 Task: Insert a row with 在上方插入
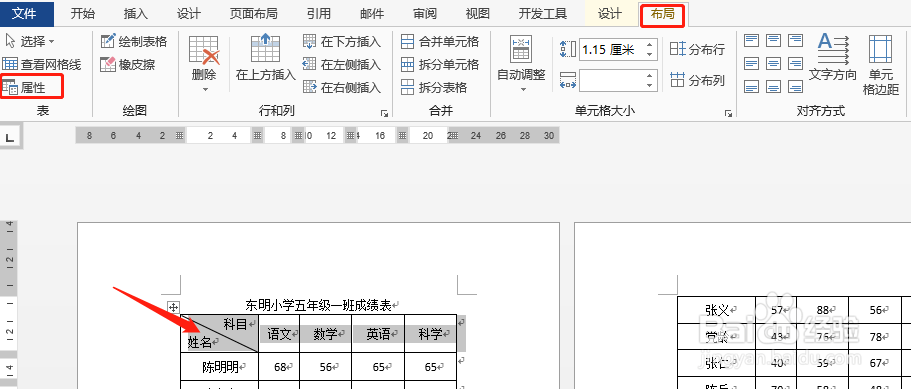click(266, 58)
